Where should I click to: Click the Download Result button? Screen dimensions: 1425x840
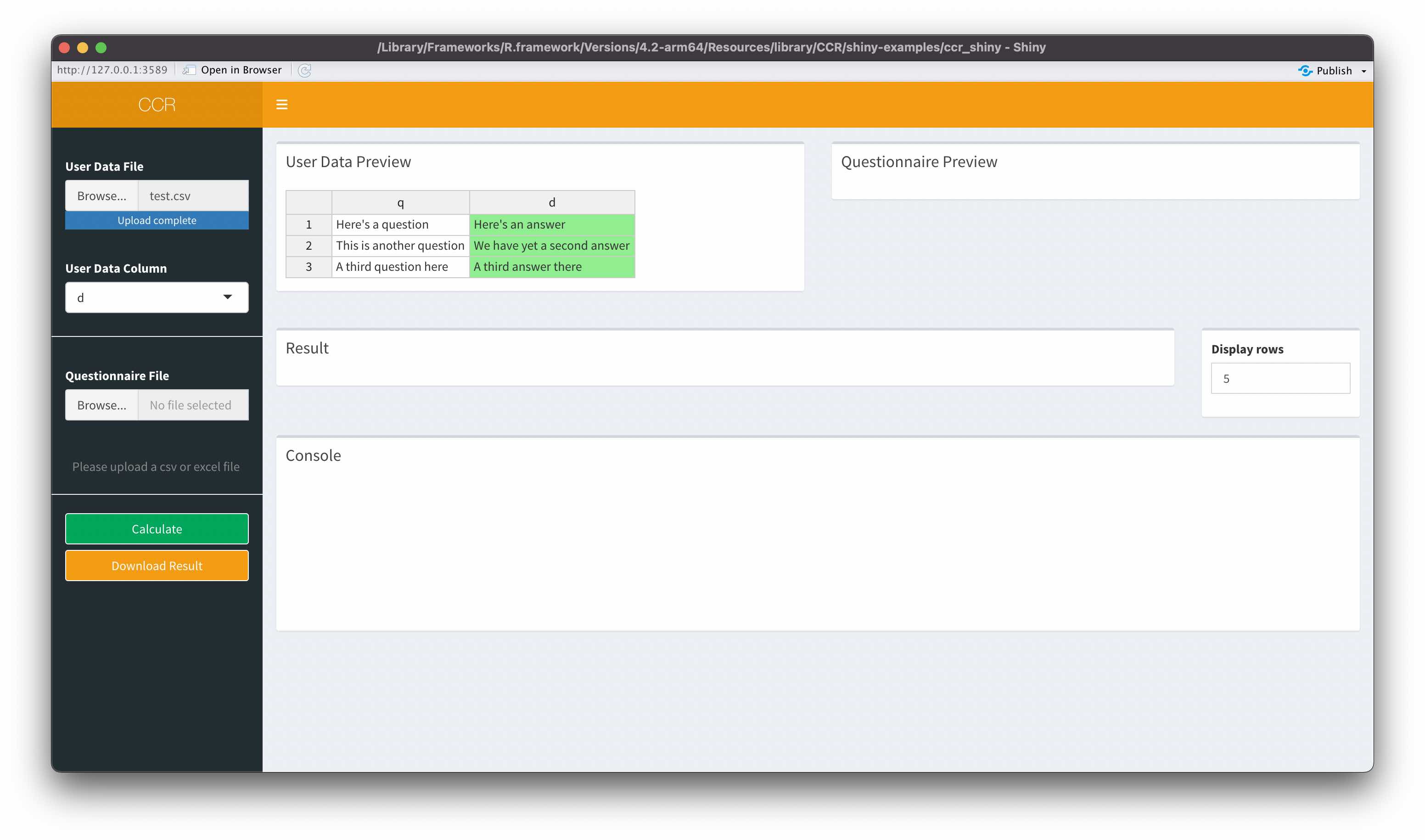(x=157, y=566)
